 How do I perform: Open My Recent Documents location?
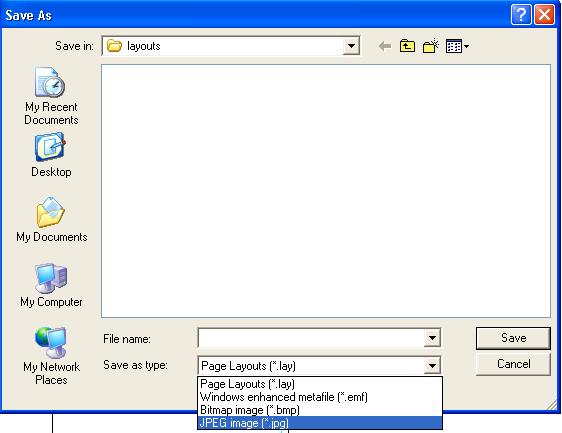click(51, 96)
